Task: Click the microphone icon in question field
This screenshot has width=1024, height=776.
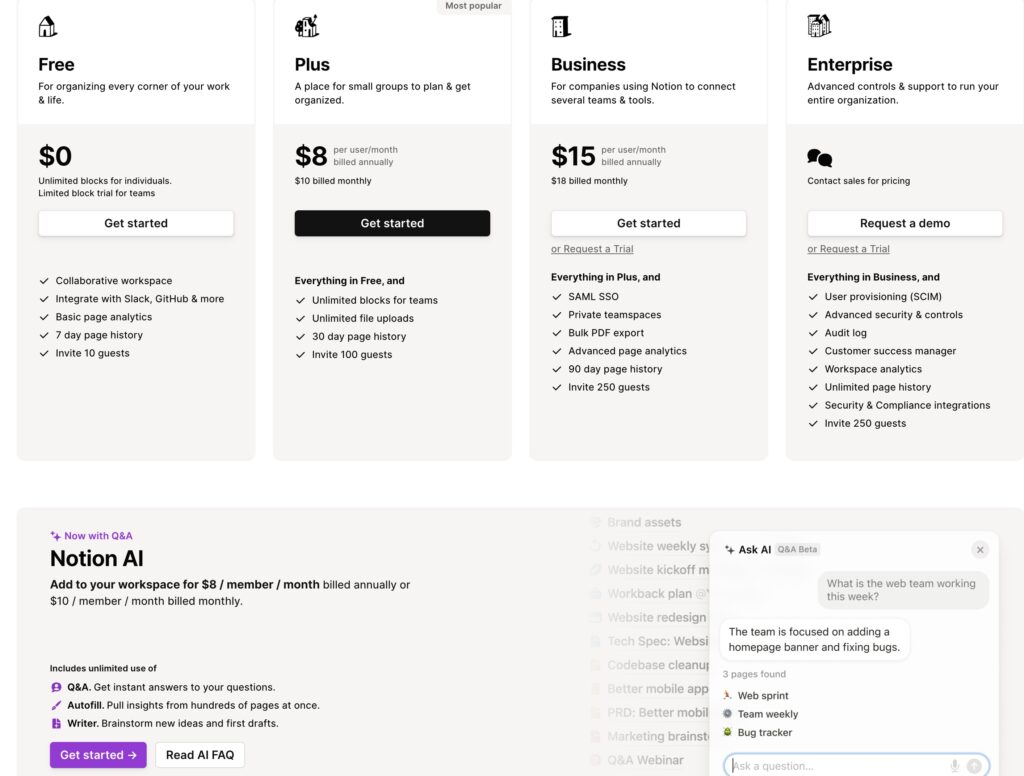Action: click(x=955, y=766)
